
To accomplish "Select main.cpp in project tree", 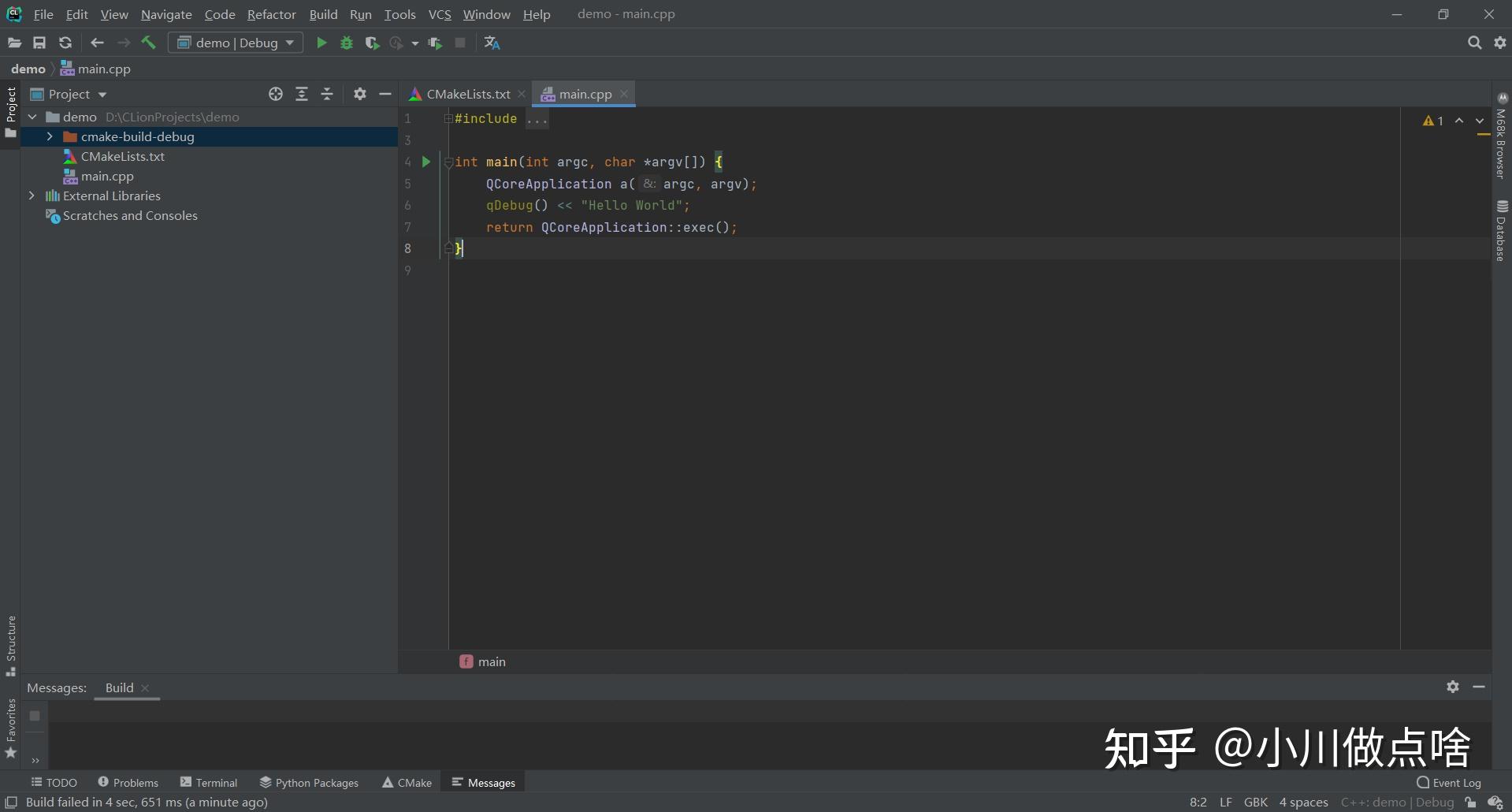I will click(107, 176).
